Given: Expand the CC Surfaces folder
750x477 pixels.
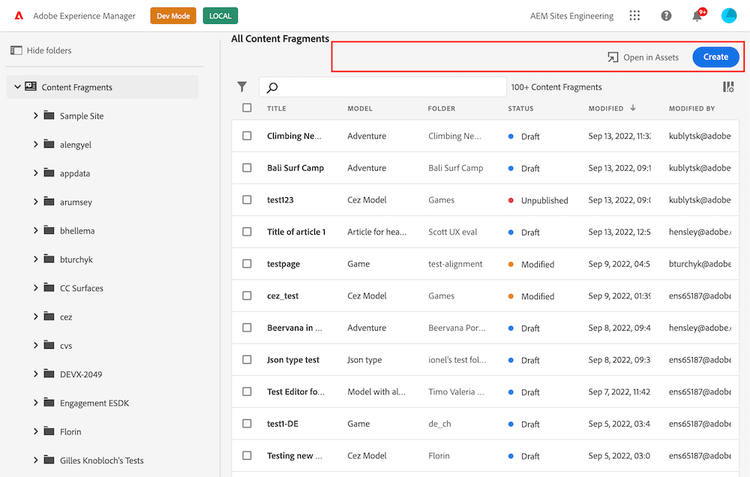Looking at the screenshot, I should point(36,288).
